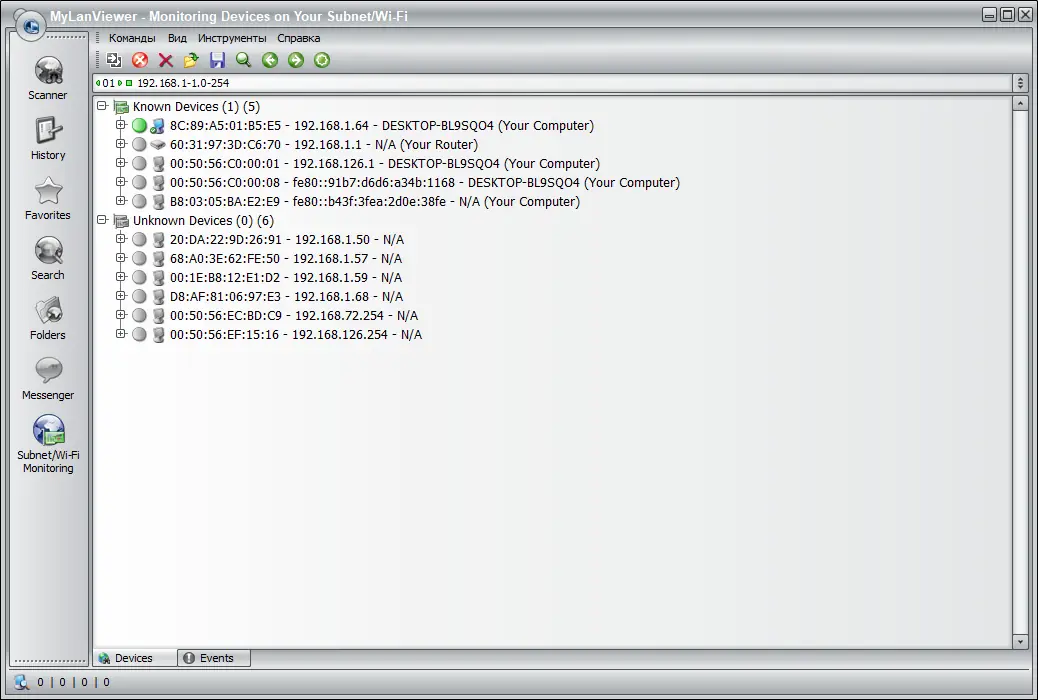Open the Команды menu

(x=132, y=38)
